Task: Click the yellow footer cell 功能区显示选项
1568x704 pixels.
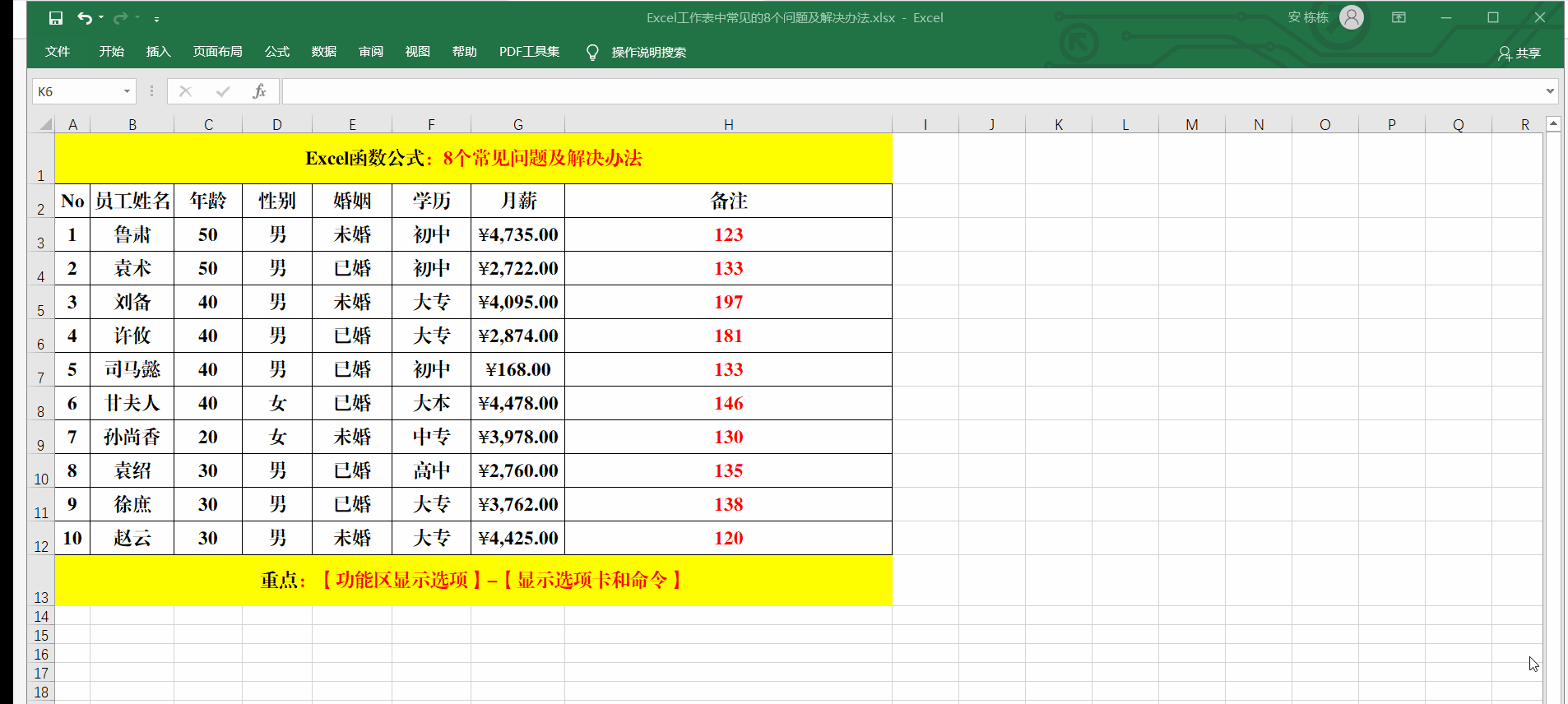Action: coord(474,581)
